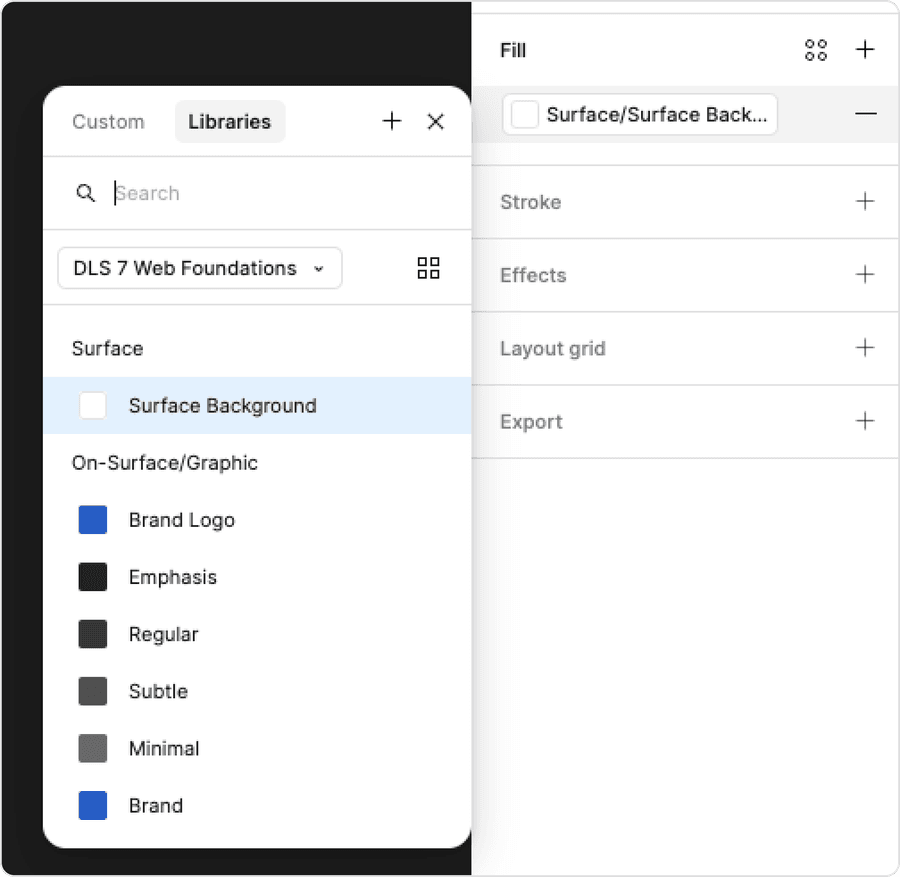
Task: Add a new Stroke with plus icon
Action: click(x=864, y=201)
